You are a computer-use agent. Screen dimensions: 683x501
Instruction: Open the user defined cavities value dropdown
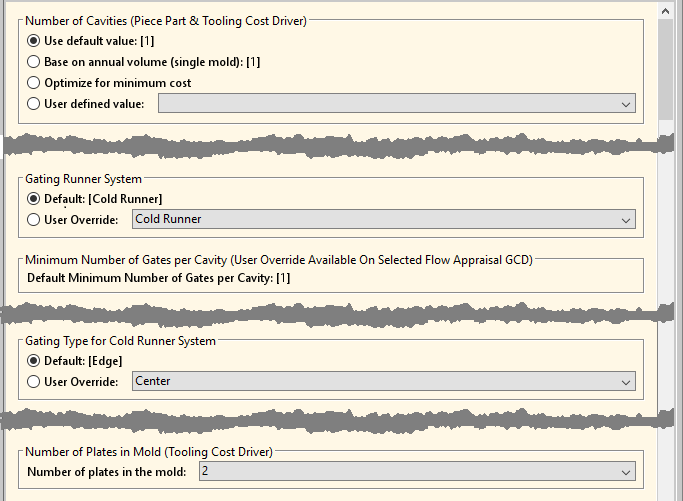click(x=396, y=104)
